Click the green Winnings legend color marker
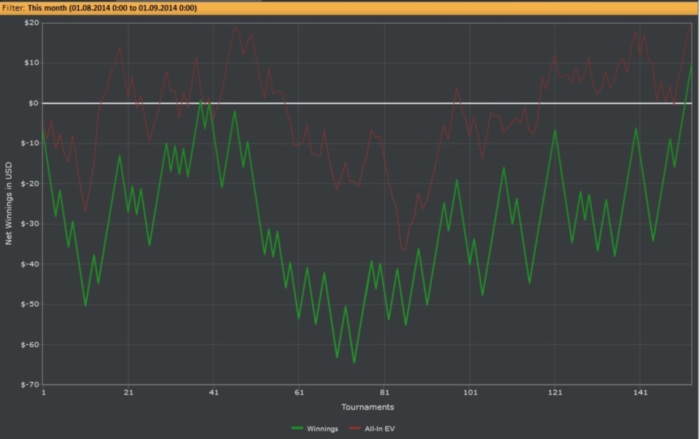The height and width of the screenshot is (439, 700). [297, 428]
